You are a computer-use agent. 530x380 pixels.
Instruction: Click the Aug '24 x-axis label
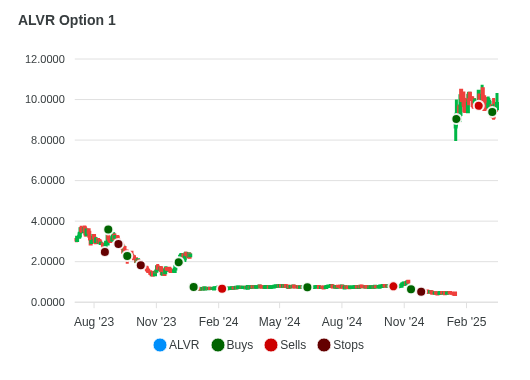342,322
